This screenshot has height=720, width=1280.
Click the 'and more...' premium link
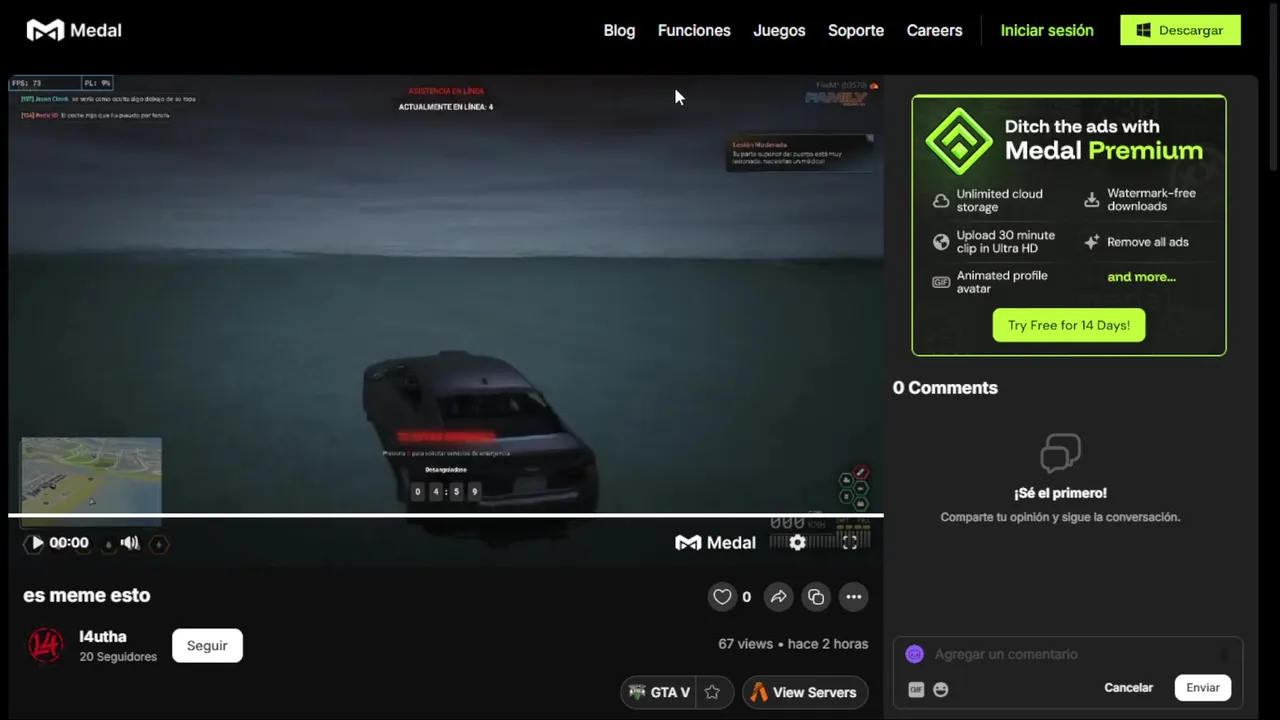click(1141, 277)
